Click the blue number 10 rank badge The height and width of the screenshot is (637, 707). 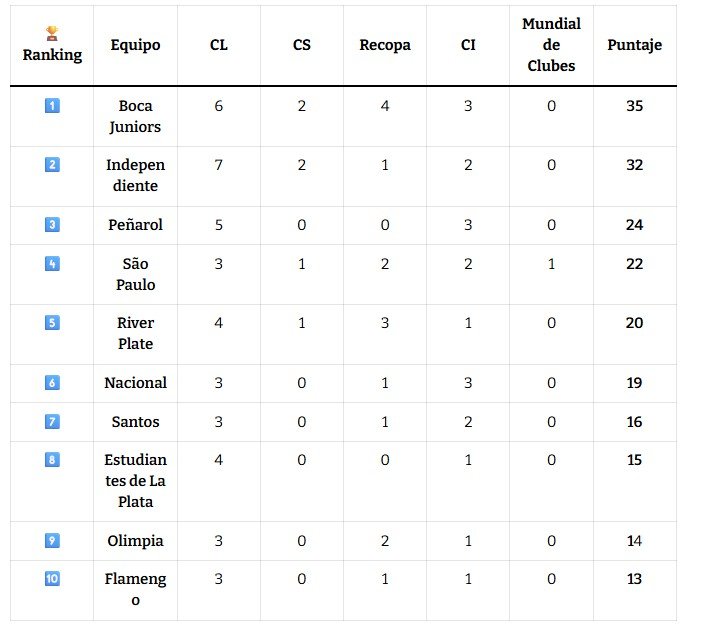point(52,578)
